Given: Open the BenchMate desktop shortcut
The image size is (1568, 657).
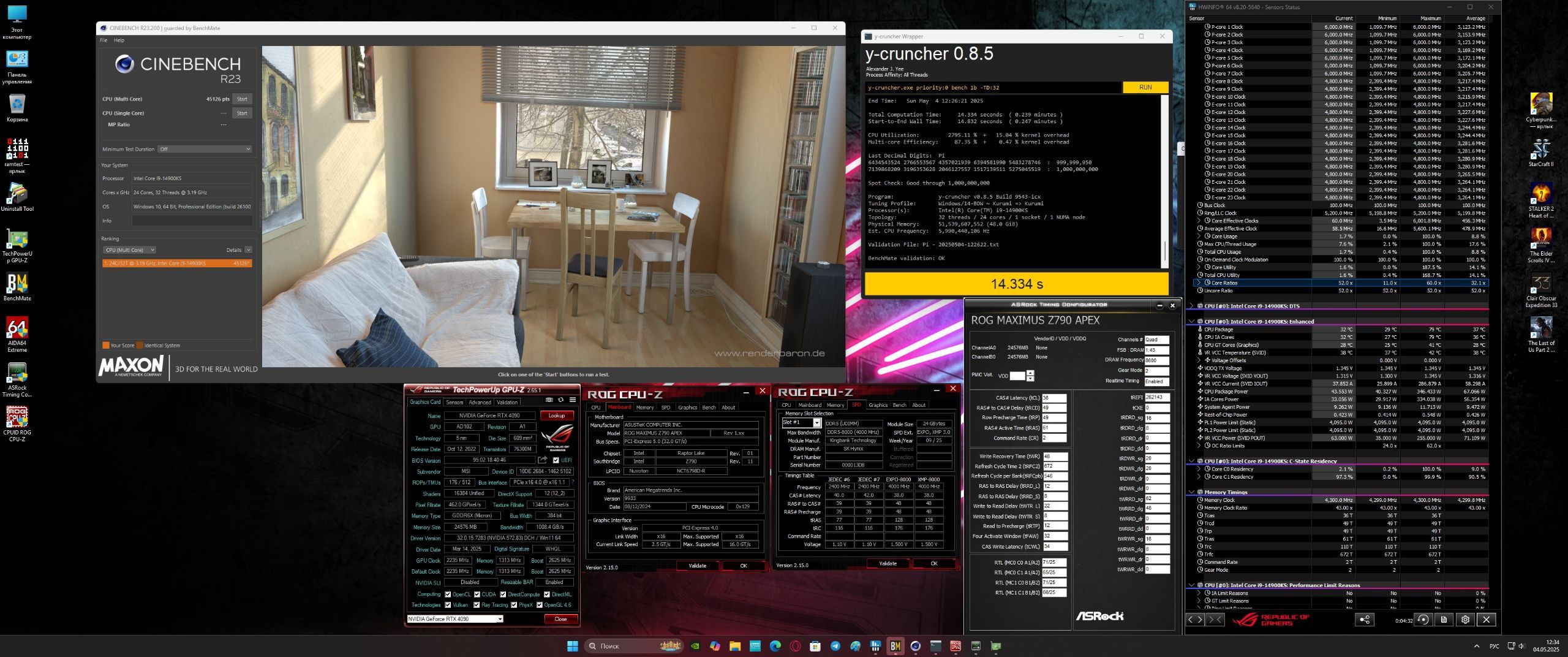Looking at the screenshot, I should point(17,287).
